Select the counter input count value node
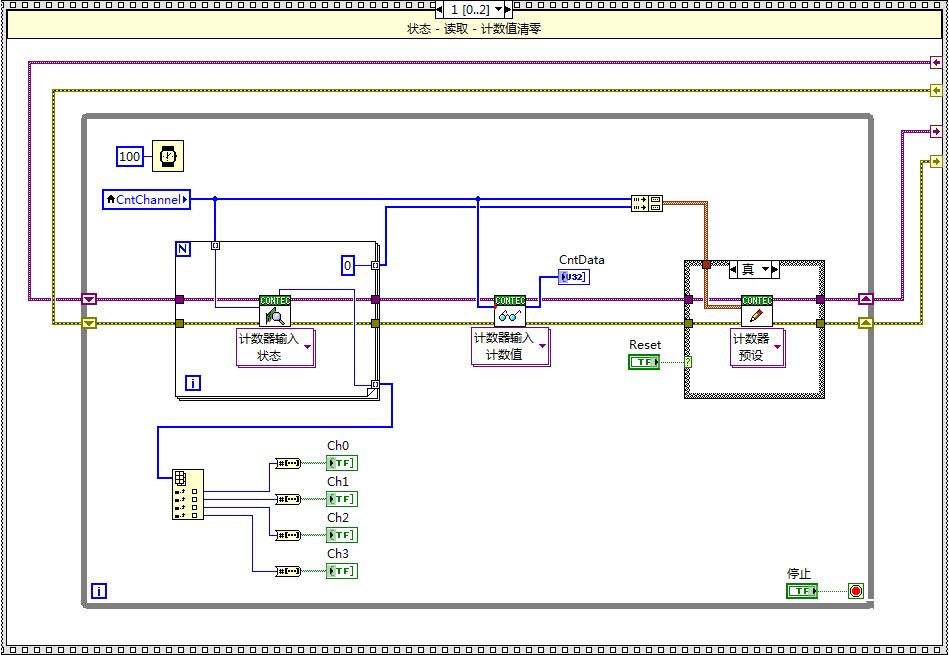This screenshot has height=655, width=949. coord(510,311)
